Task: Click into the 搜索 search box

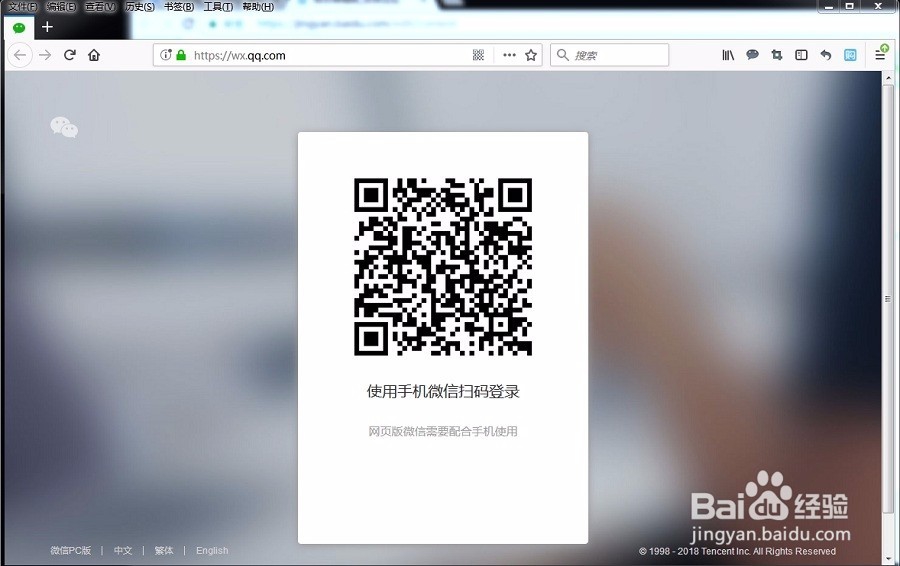Action: (x=610, y=55)
